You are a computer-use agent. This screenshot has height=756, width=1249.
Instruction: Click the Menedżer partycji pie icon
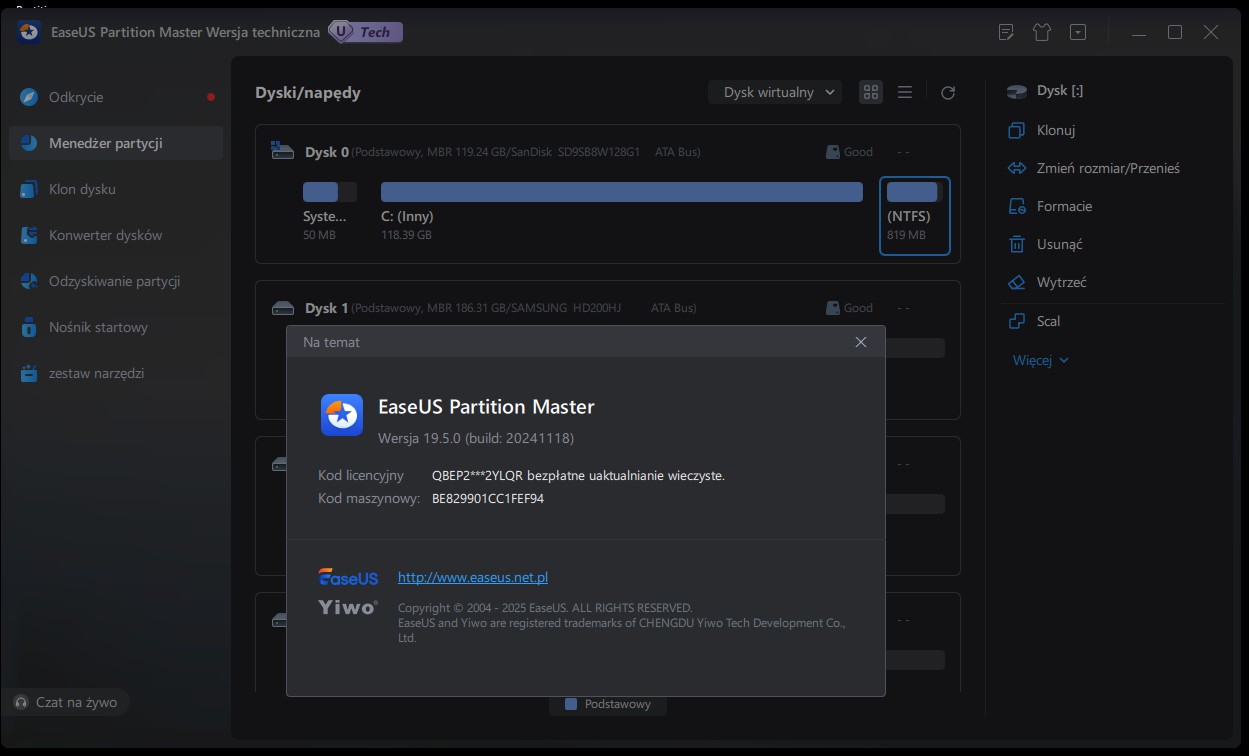[x=30, y=143]
